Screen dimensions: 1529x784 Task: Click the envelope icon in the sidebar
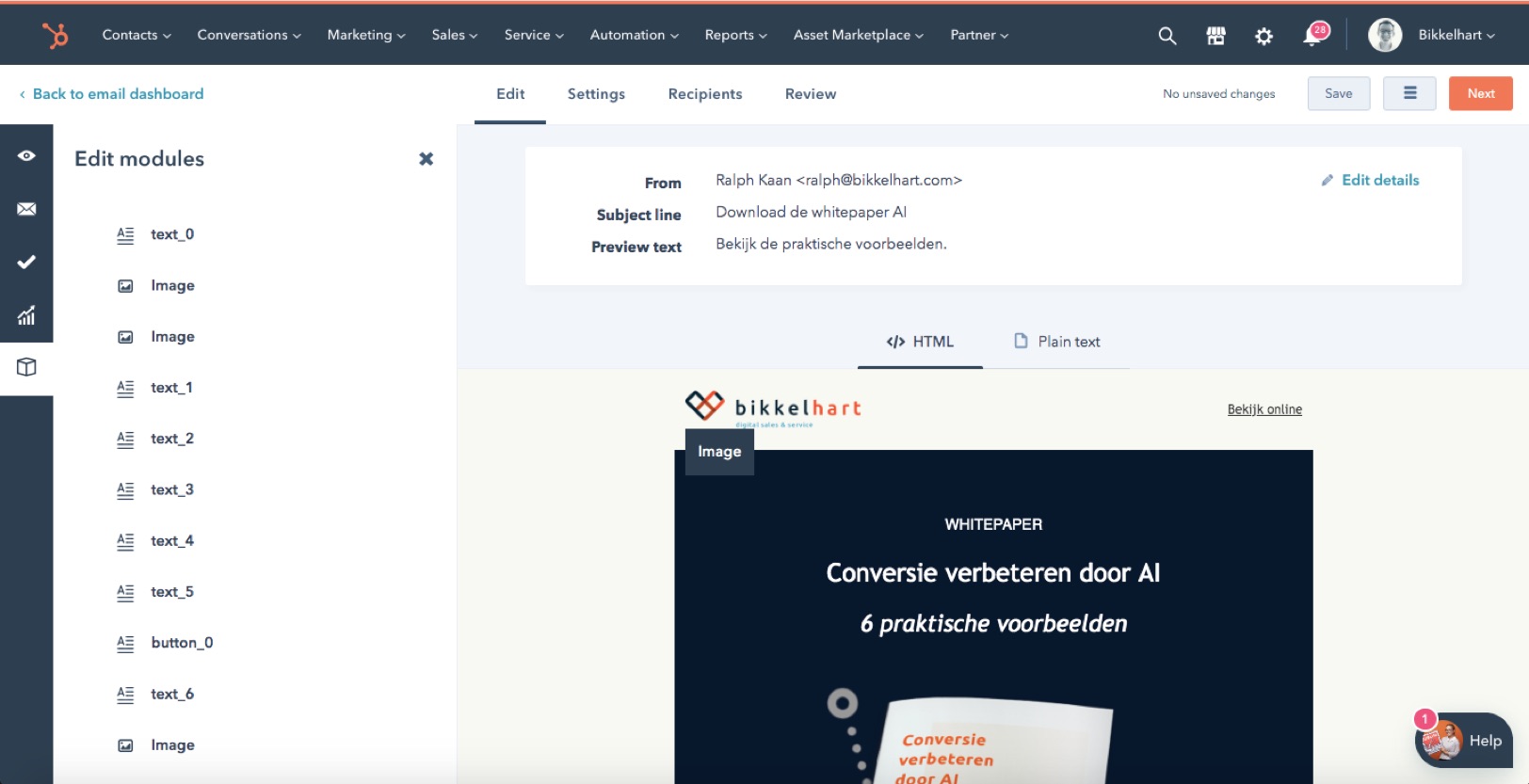26,209
